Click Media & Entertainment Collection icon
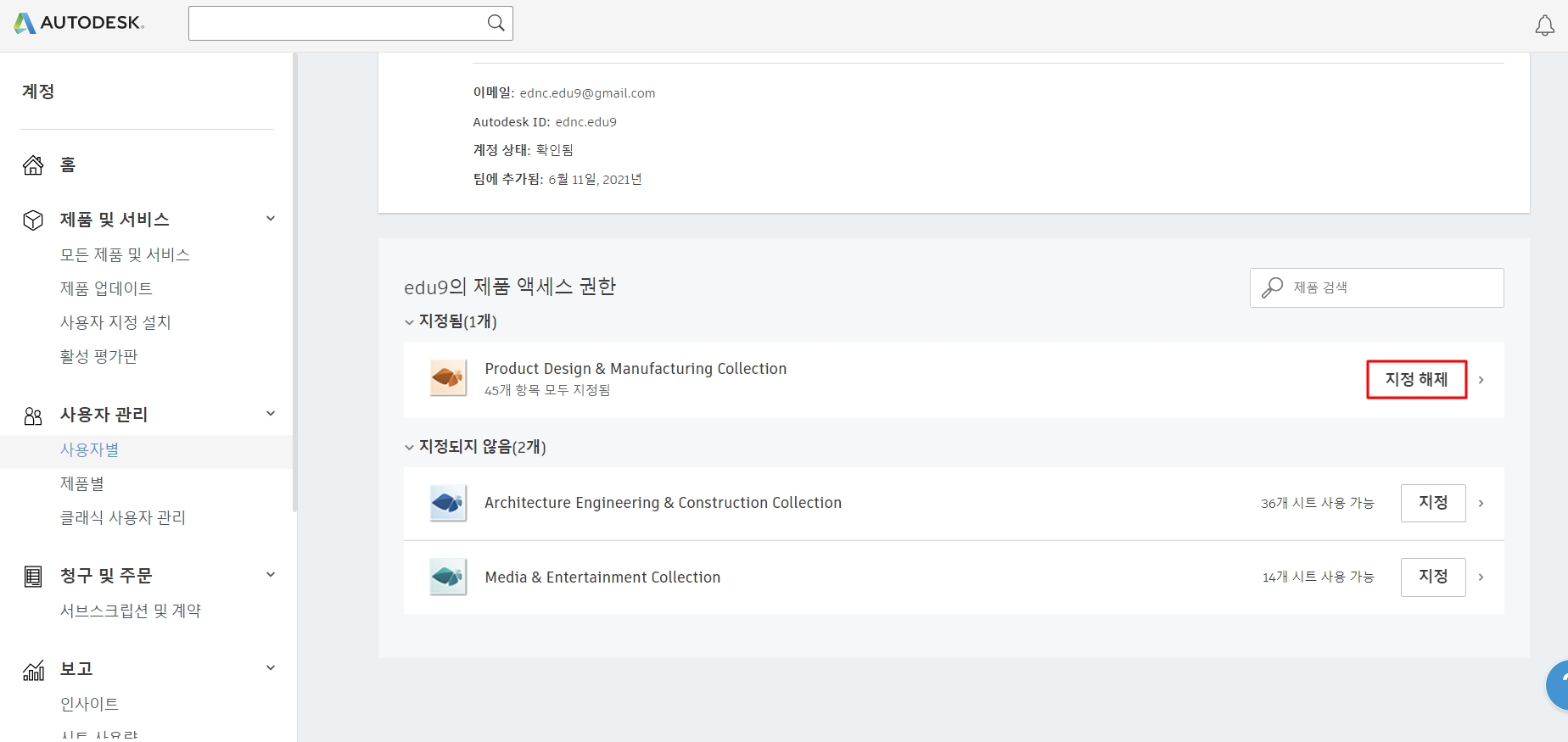1568x742 pixels. point(448,577)
